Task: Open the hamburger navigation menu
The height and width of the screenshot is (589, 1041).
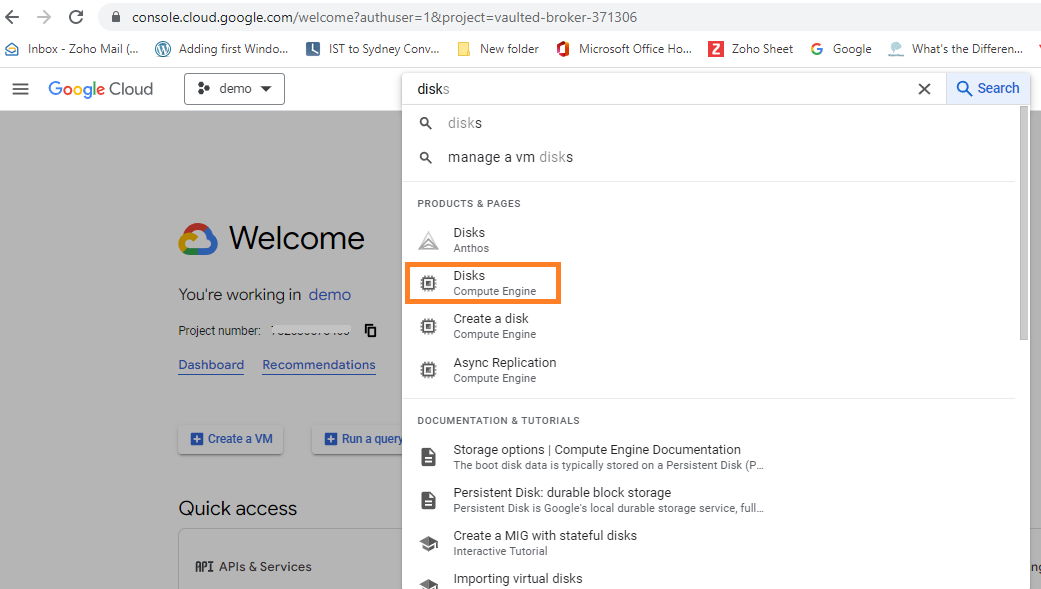Action: click(x=20, y=89)
